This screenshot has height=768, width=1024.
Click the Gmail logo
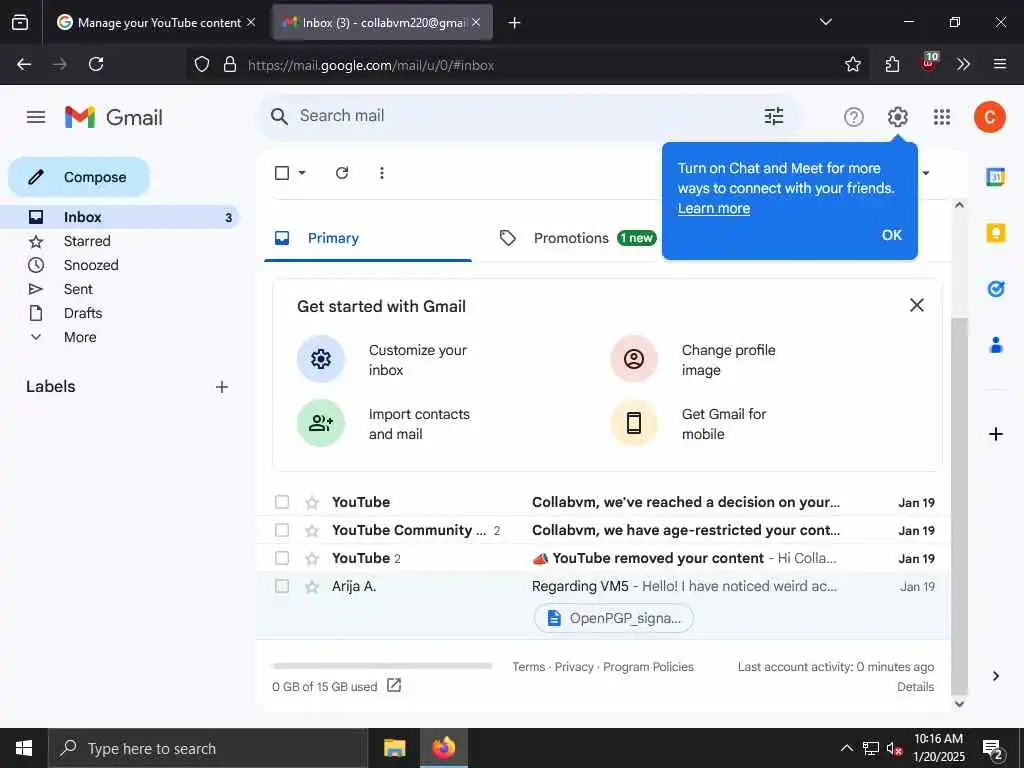(114, 118)
